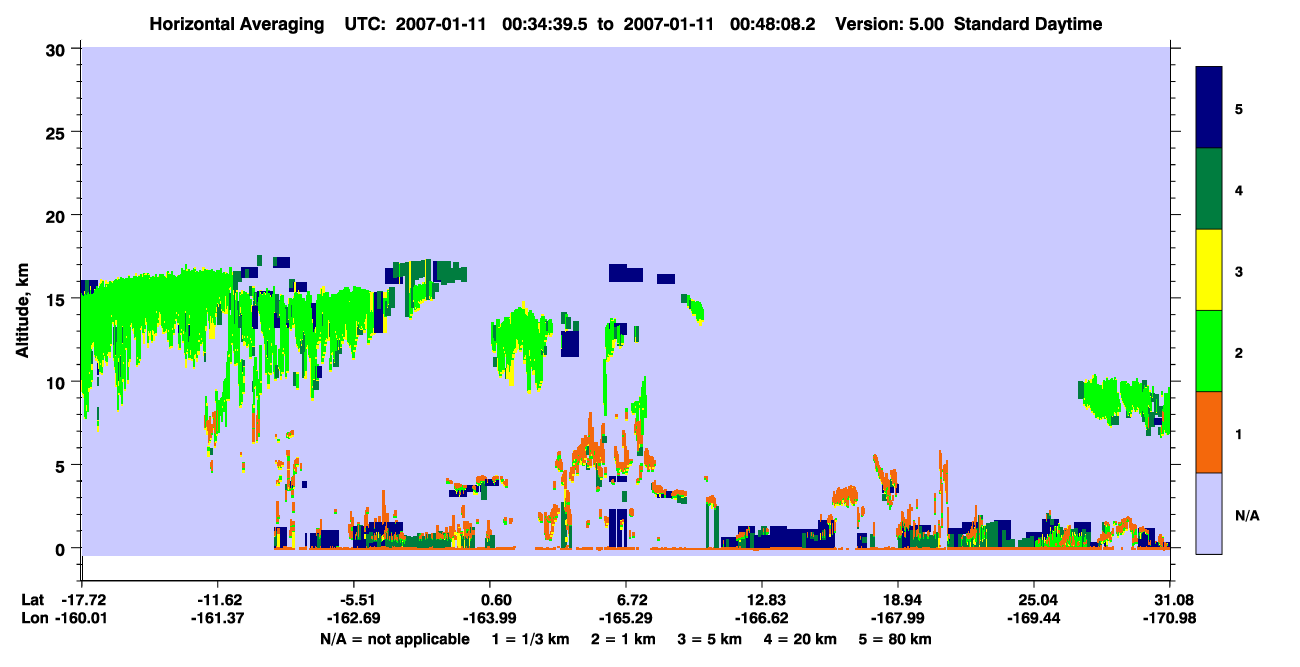The image size is (1300, 667).
Task: Click the 'Horizontal Averaging' title text
Action: (235, 24)
